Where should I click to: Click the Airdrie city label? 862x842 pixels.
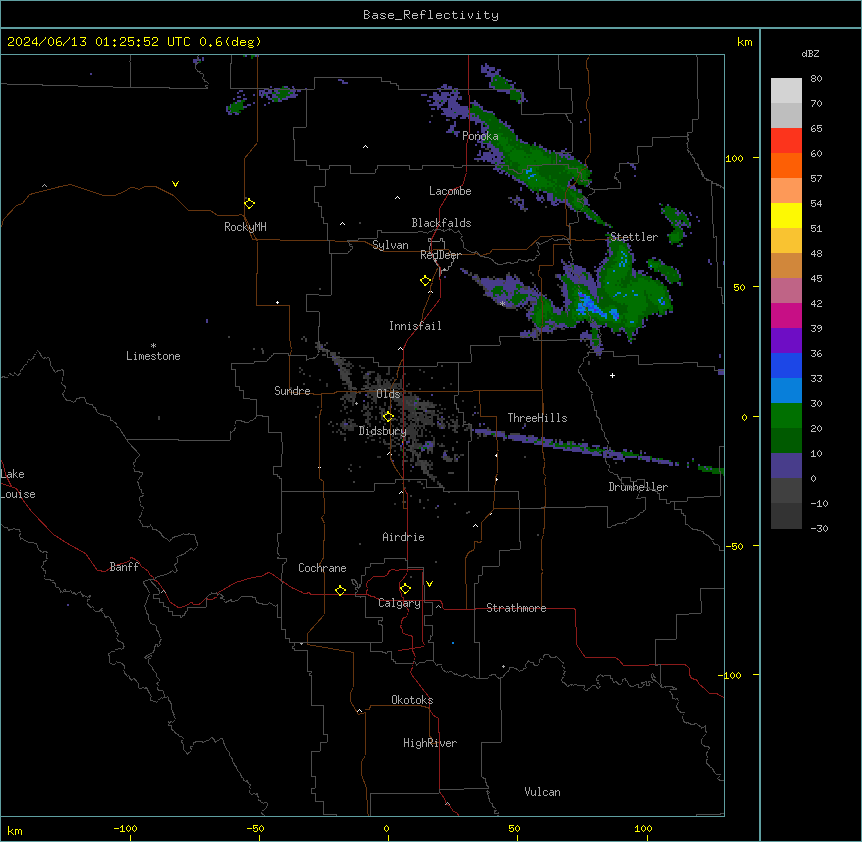point(403,537)
